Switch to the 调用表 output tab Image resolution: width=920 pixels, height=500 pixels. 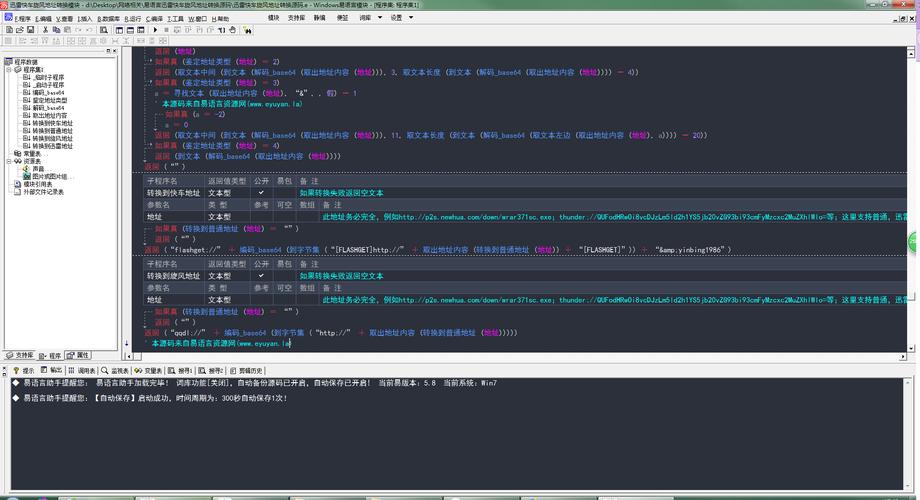coord(85,370)
